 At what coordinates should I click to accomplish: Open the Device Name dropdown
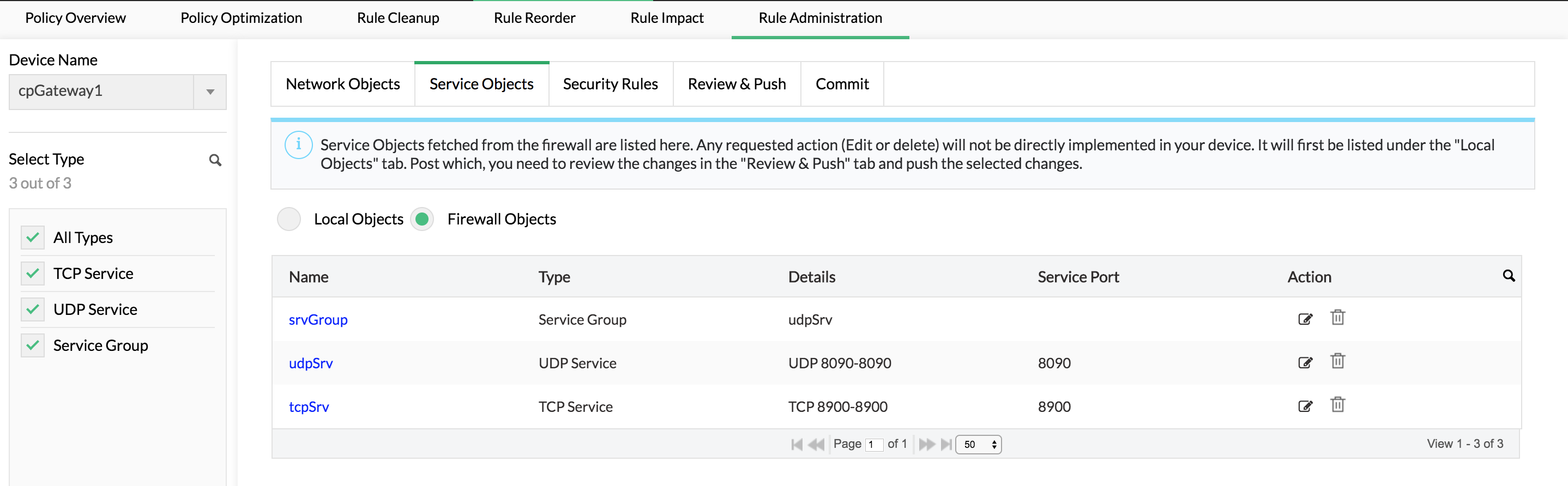point(210,92)
